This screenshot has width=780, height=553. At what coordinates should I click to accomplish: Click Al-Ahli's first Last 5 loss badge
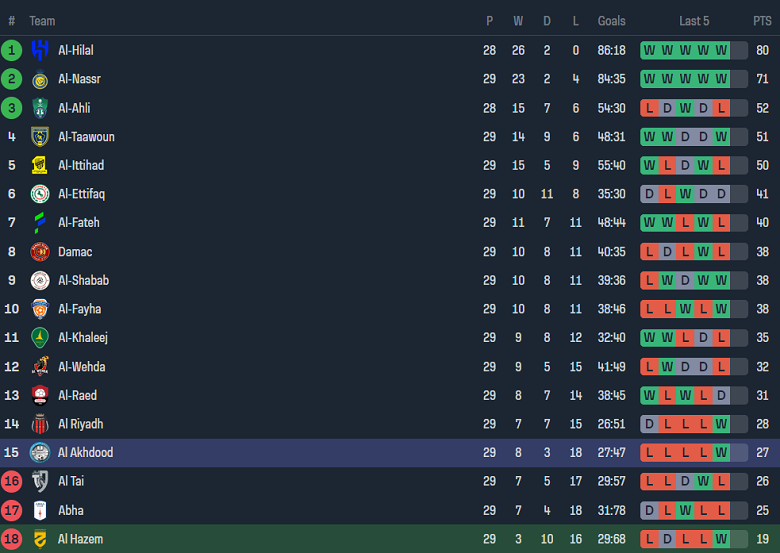pos(650,108)
